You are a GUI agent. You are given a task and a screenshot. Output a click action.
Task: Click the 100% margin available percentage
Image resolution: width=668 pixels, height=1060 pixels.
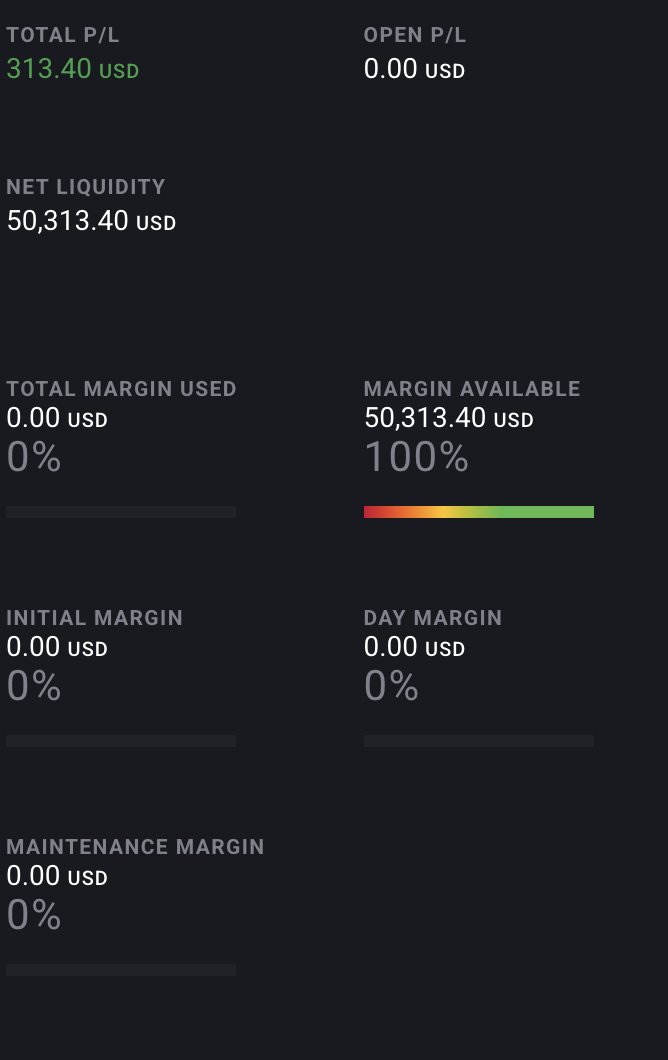(x=416, y=457)
